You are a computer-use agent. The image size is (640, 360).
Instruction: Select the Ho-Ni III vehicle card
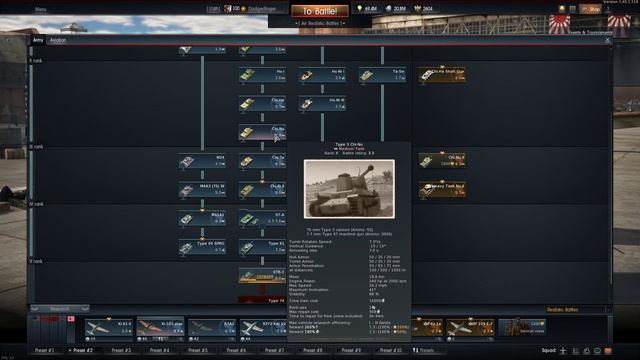pos(322,103)
